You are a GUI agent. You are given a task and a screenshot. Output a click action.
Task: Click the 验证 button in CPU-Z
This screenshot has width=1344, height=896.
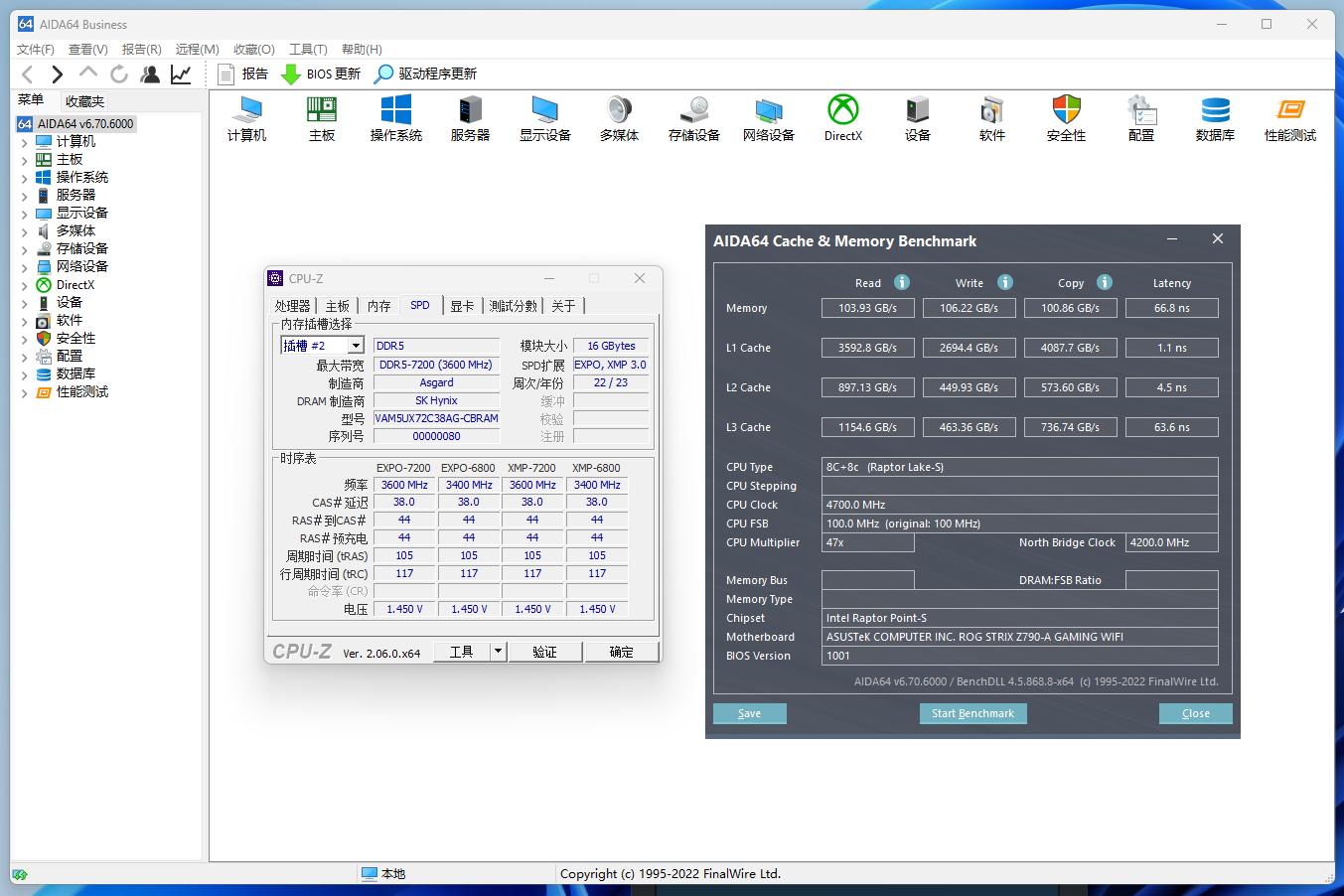point(545,651)
